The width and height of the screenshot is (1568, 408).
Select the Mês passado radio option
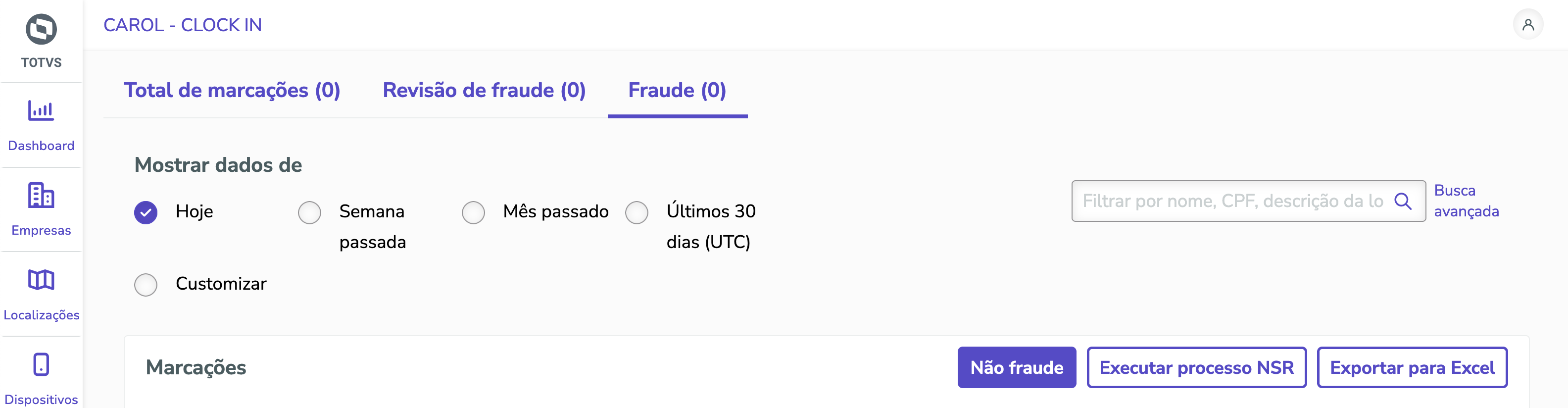[473, 212]
